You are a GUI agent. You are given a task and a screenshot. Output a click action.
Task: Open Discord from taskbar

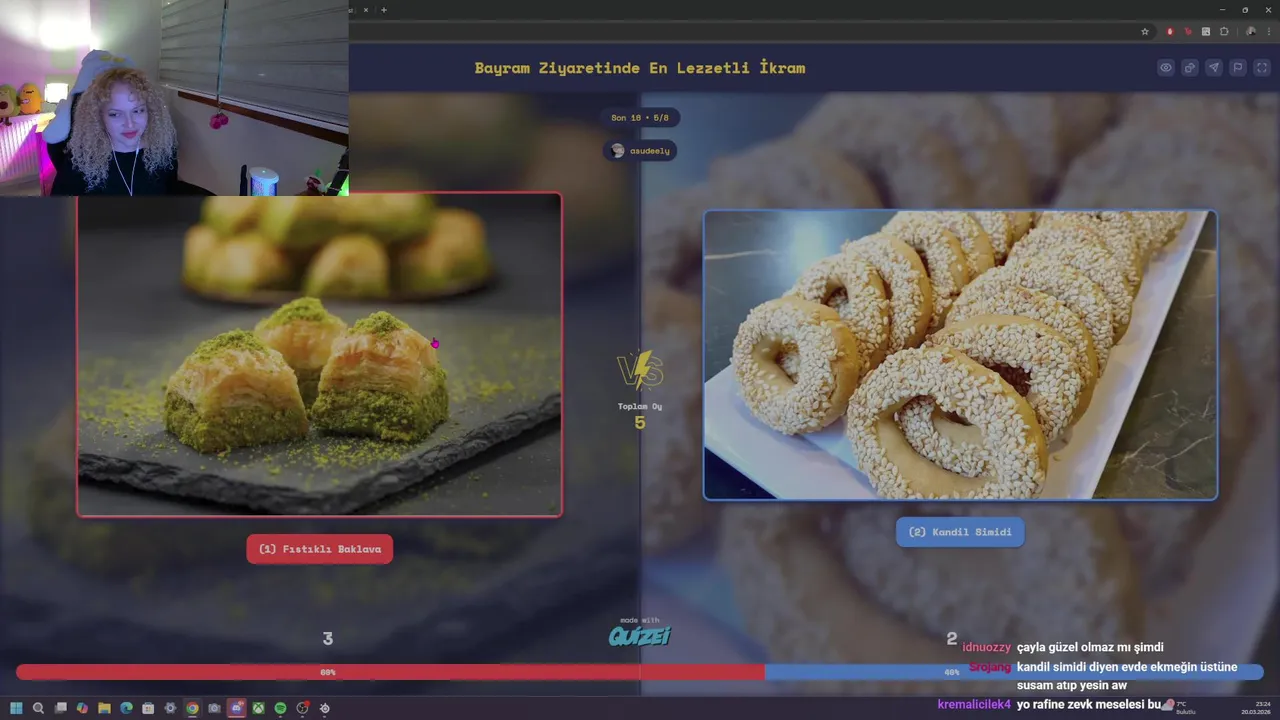(236, 708)
